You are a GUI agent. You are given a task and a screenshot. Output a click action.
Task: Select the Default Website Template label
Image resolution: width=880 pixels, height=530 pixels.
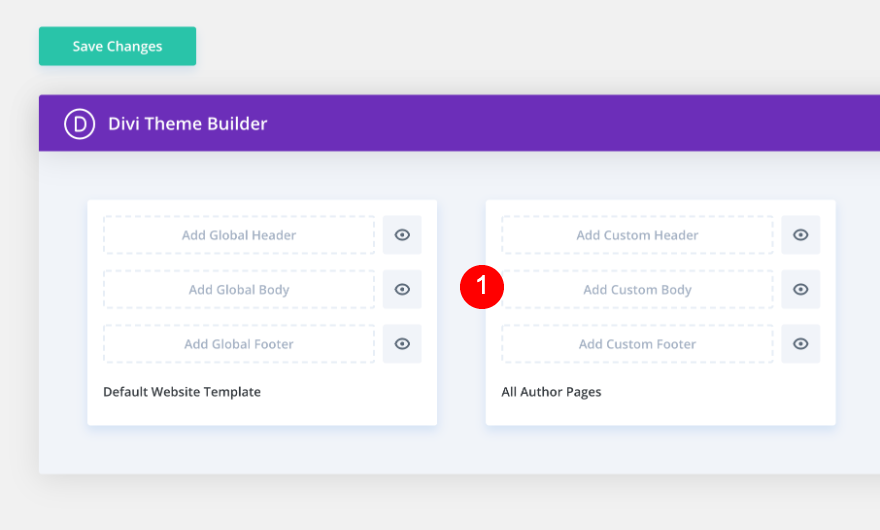coord(182,392)
